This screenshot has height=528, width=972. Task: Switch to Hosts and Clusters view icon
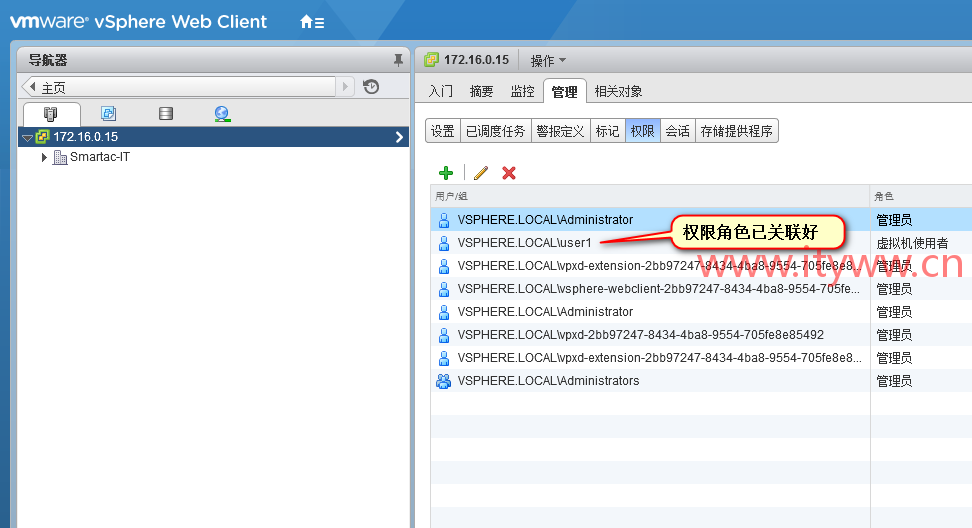(51, 114)
